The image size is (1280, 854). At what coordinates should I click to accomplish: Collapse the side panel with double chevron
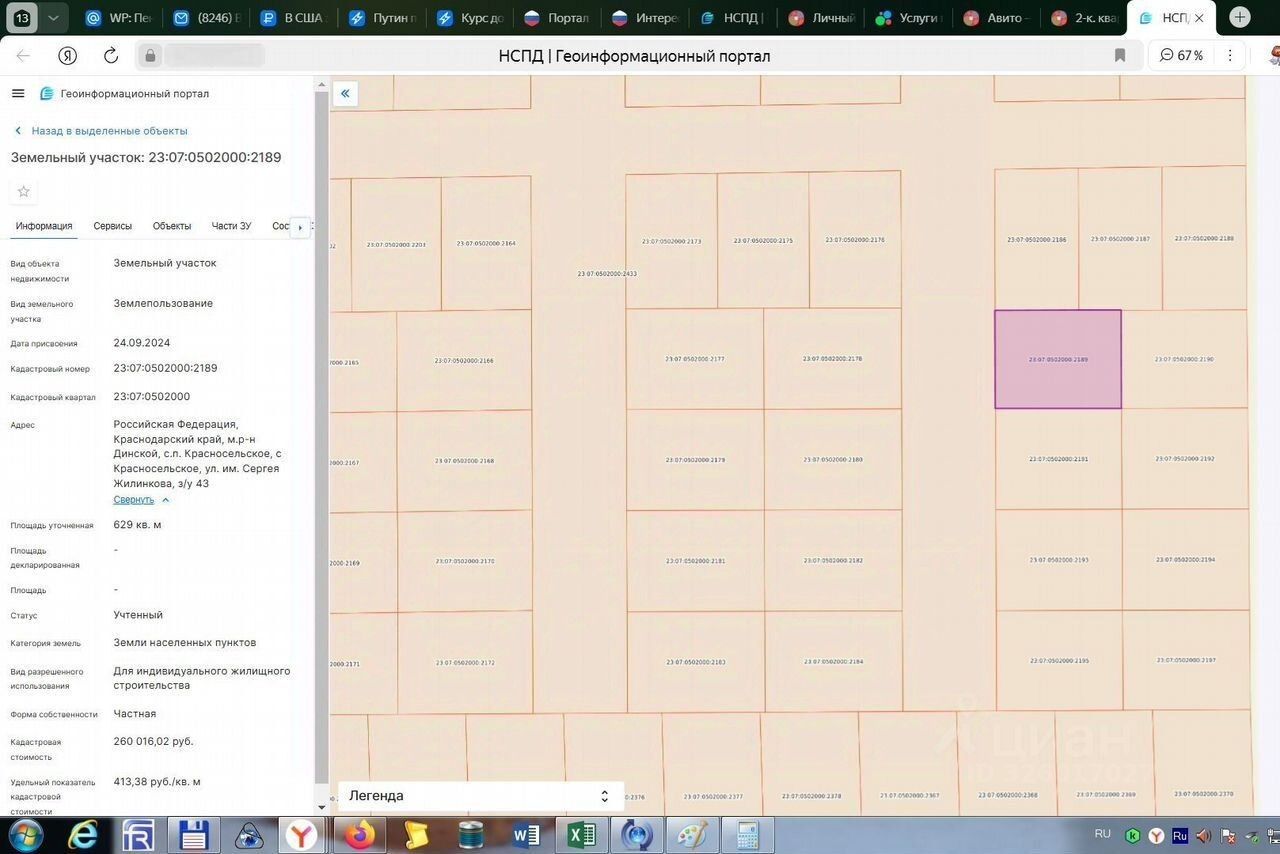pos(345,94)
